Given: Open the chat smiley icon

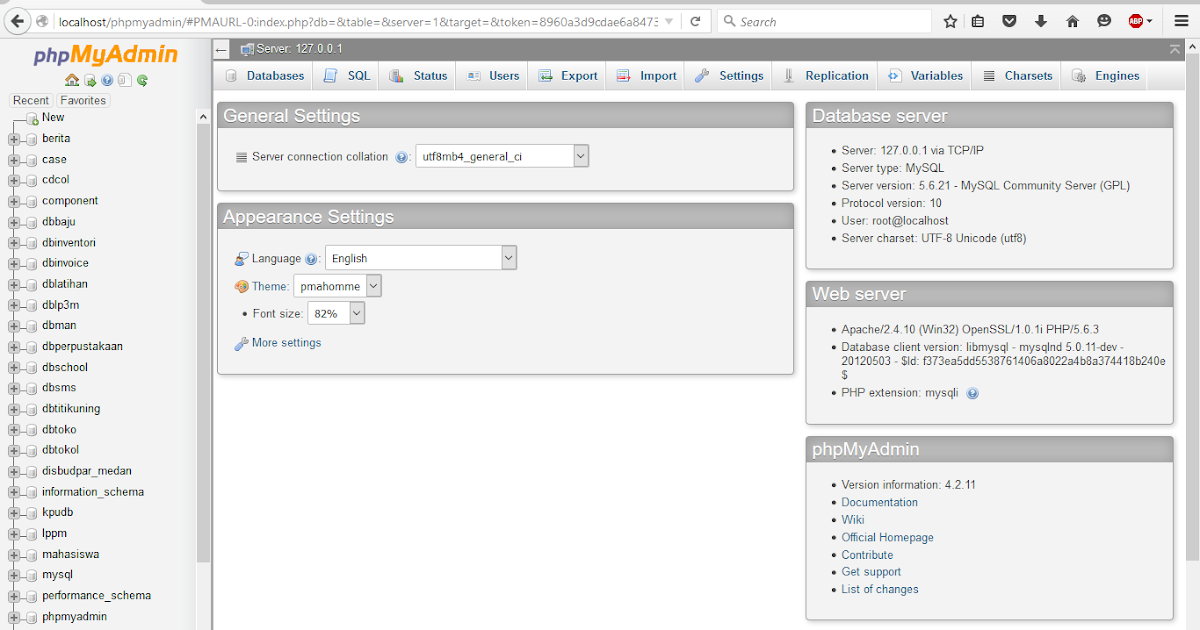Looking at the screenshot, I should [x=1104, y=21].
